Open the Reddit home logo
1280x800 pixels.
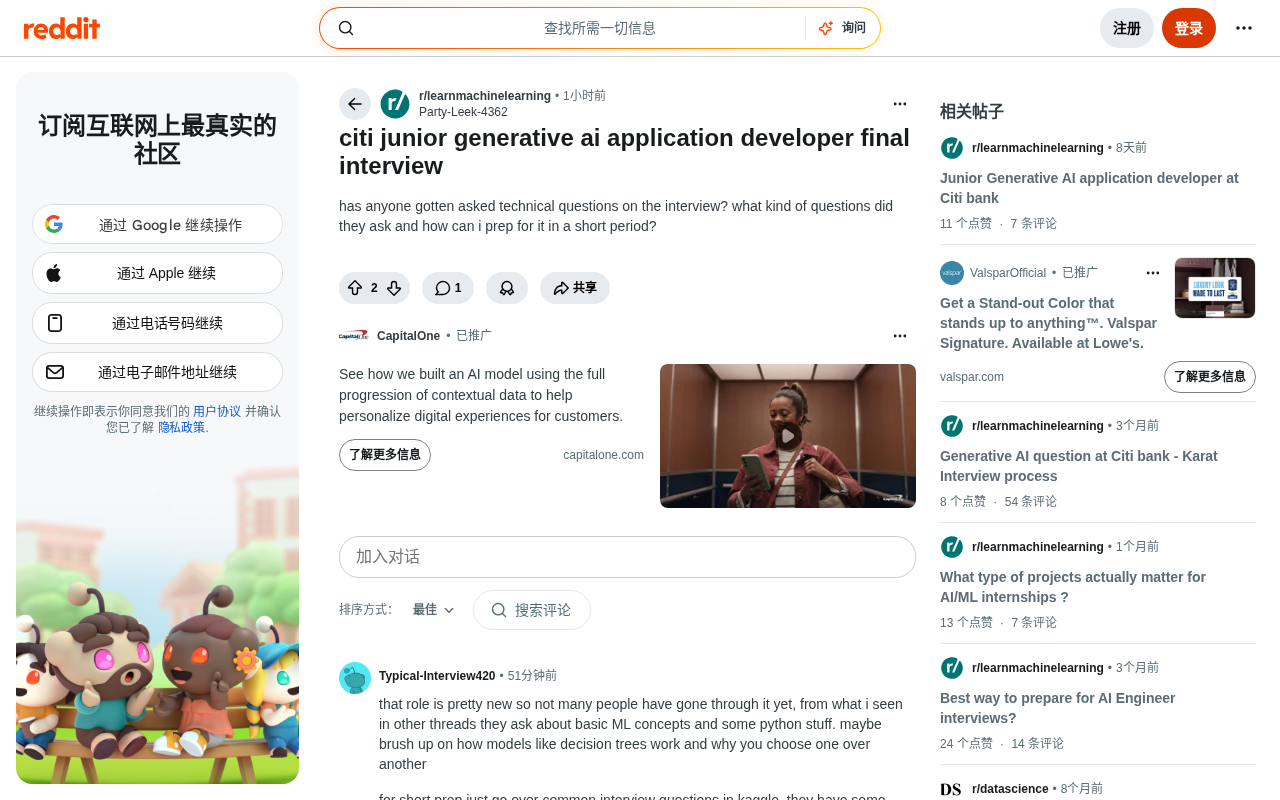[x=62, y=28]
